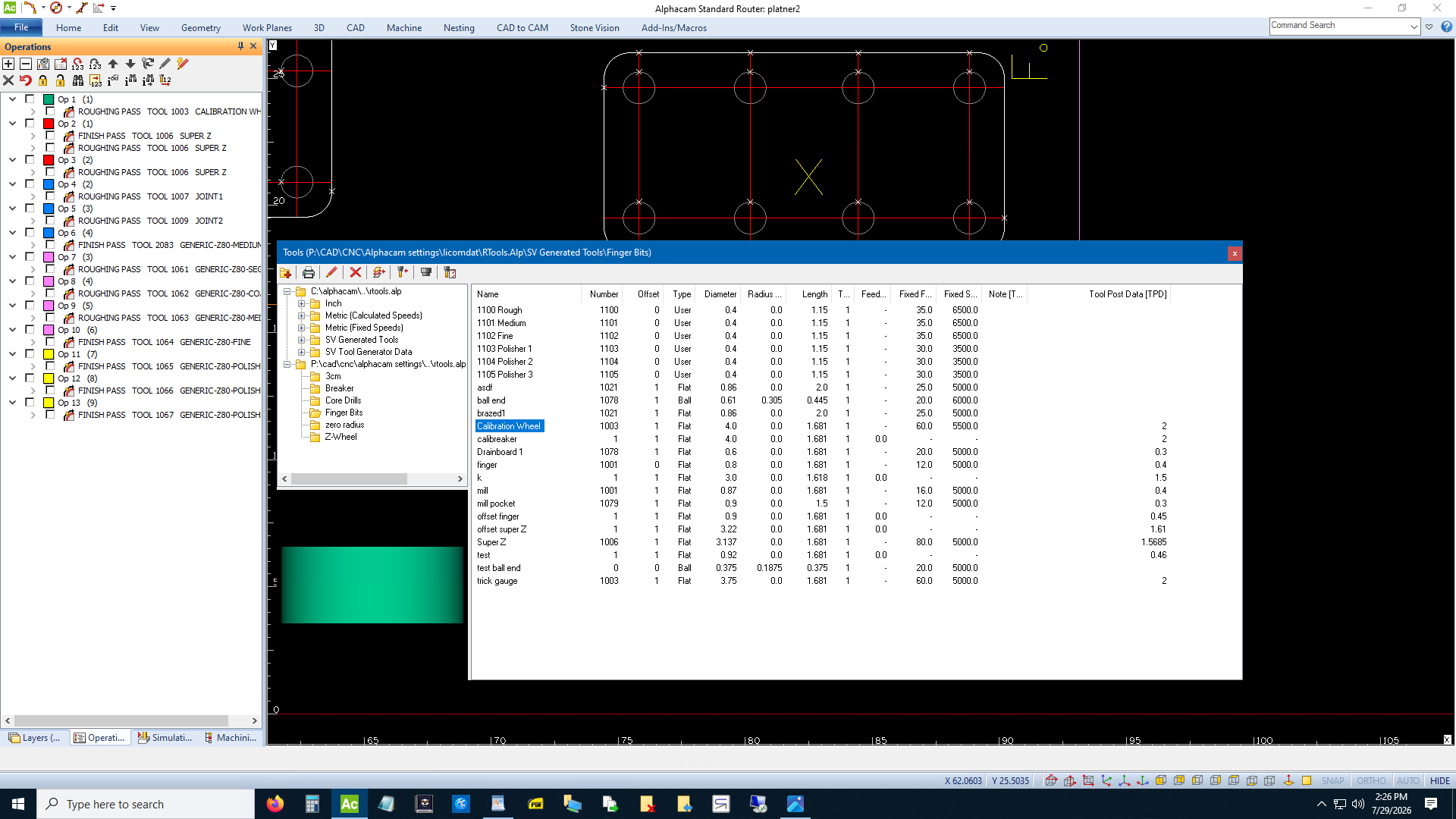Pin the Operations panel
This screenshot has height=819, width=1456.
click(240, 46)
